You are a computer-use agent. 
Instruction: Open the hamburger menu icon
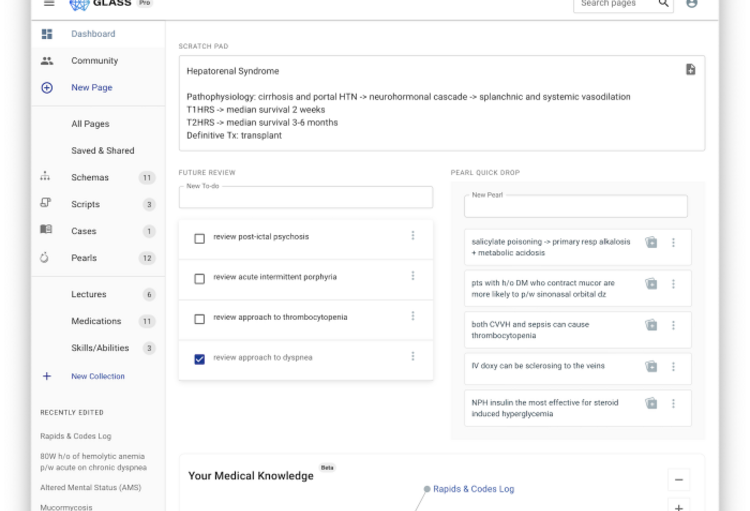pyautogui.click(x=49, y=3)
